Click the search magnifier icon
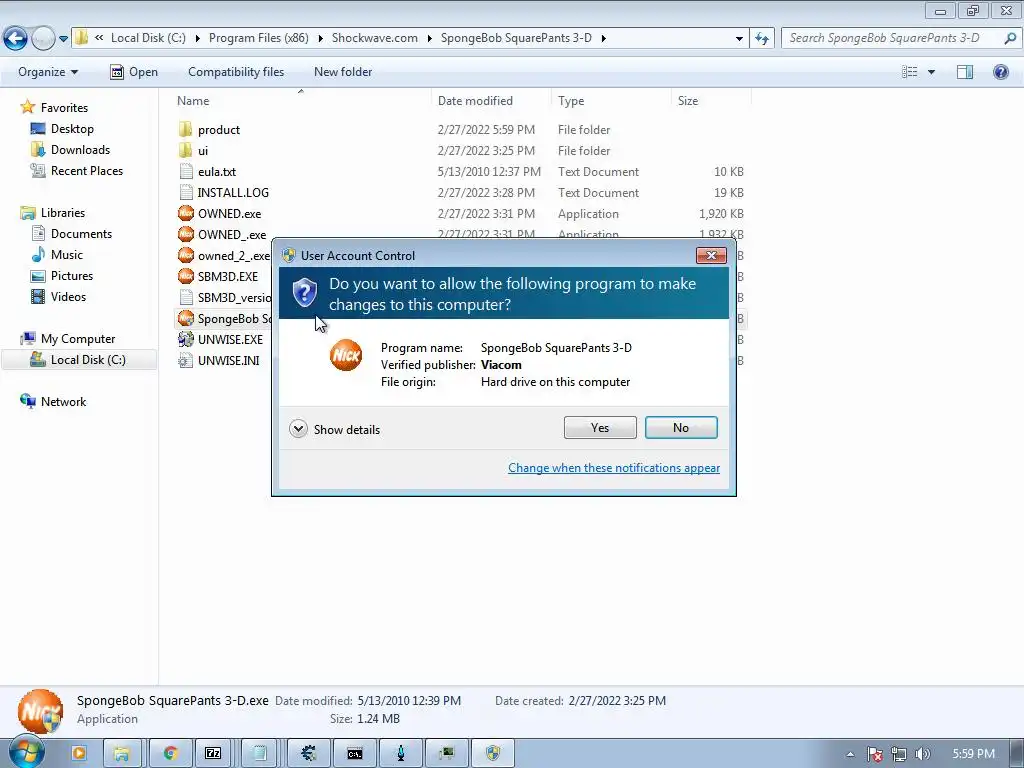The image size is (1024, 768). click(1010, 38)
